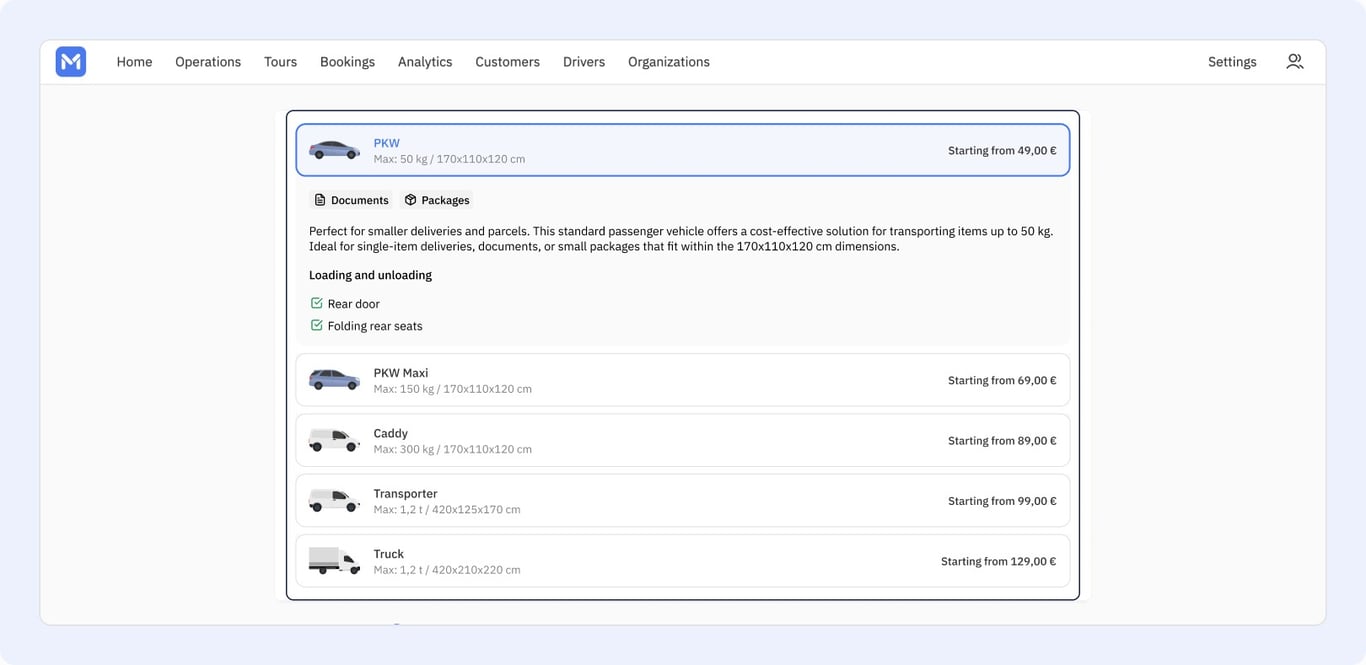
Task: Click the 'Starting from 69,00 €' price
Action: click(1002, 381)
